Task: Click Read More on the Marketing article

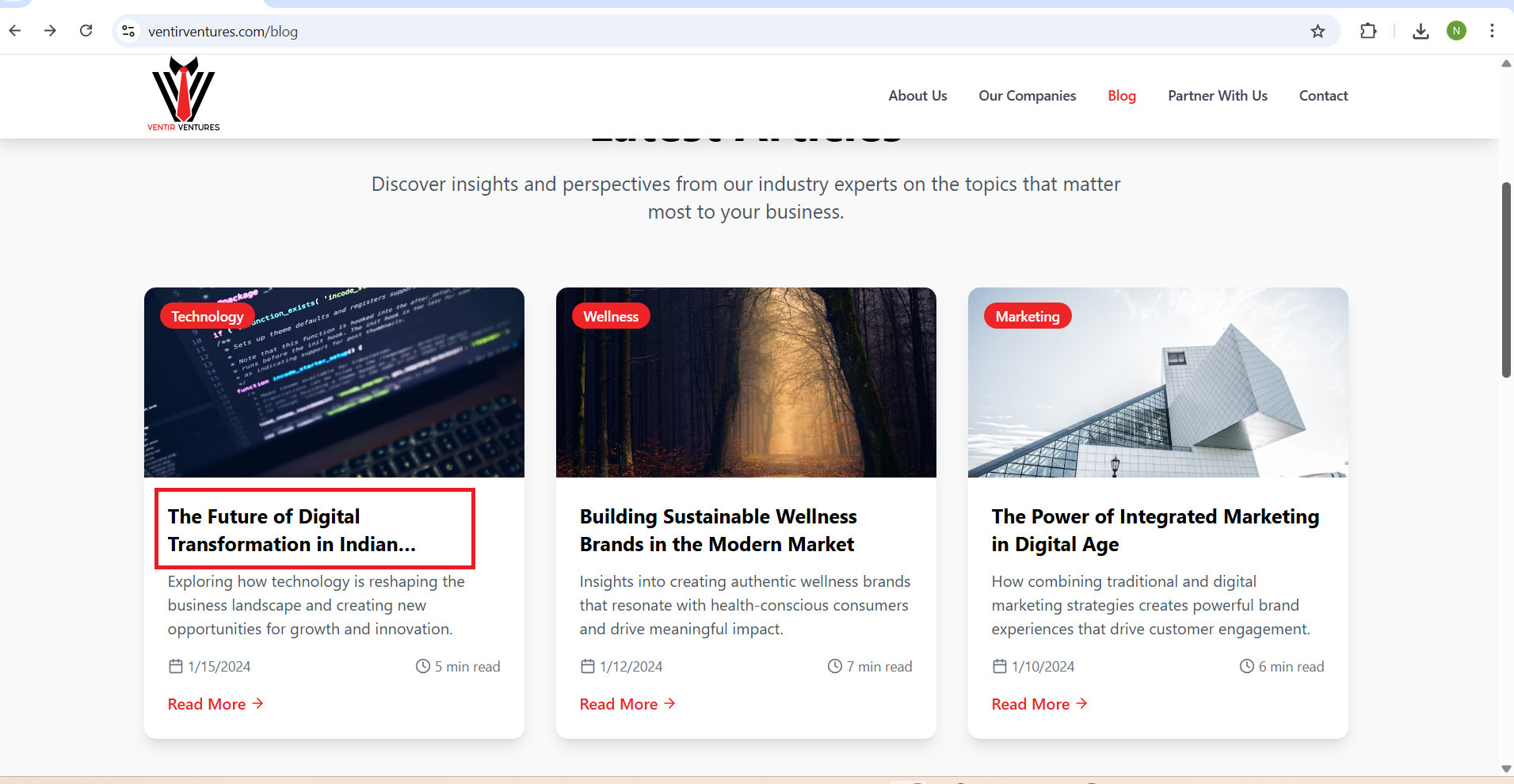Action: click(1039, 704)
